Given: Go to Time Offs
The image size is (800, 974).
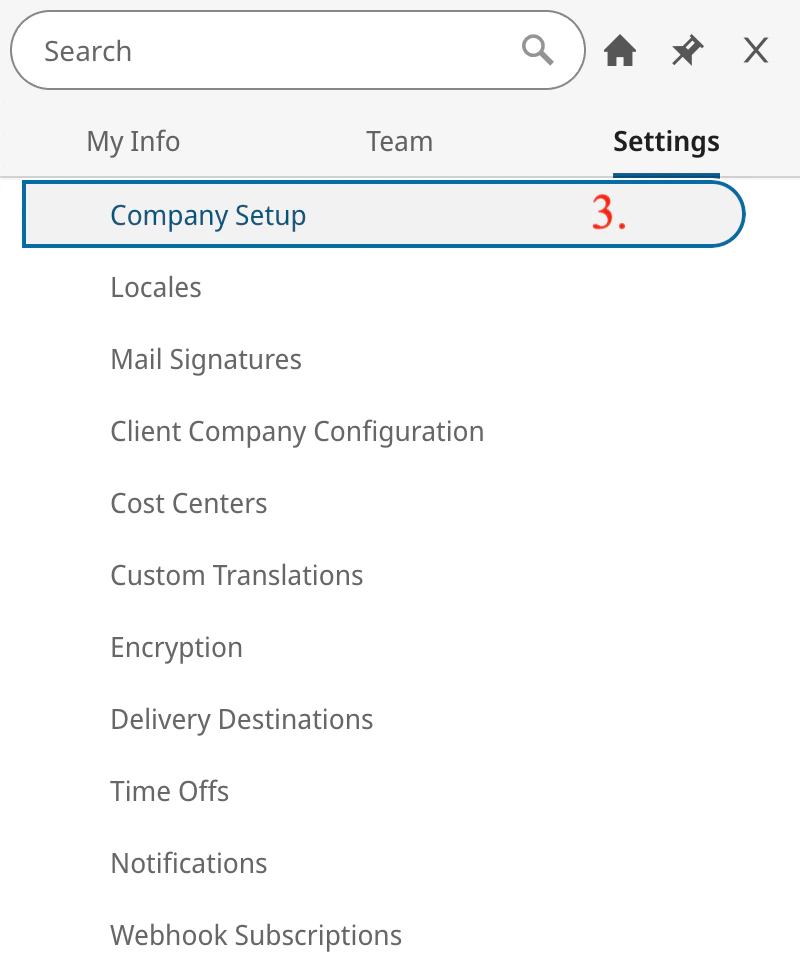Looking at the screenshot, I should pos(170,792).
